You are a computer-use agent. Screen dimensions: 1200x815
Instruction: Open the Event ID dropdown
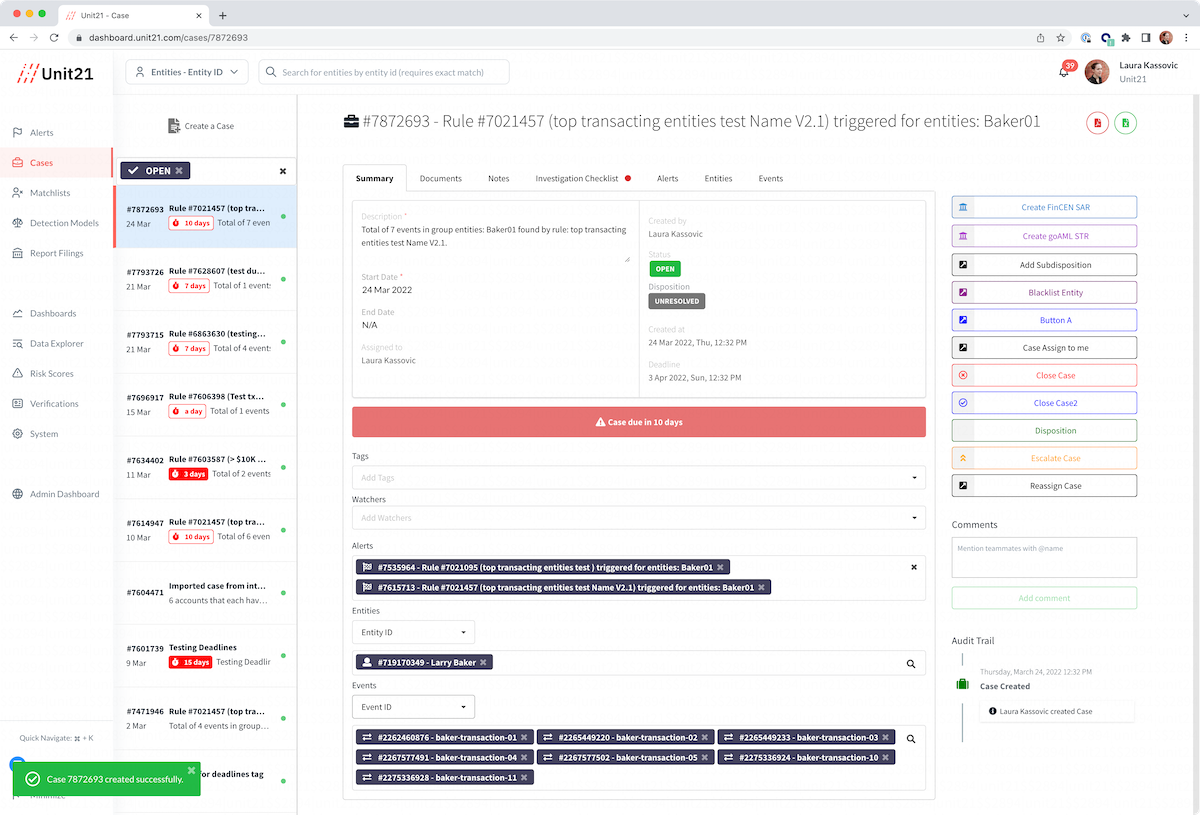coord(413,707)
